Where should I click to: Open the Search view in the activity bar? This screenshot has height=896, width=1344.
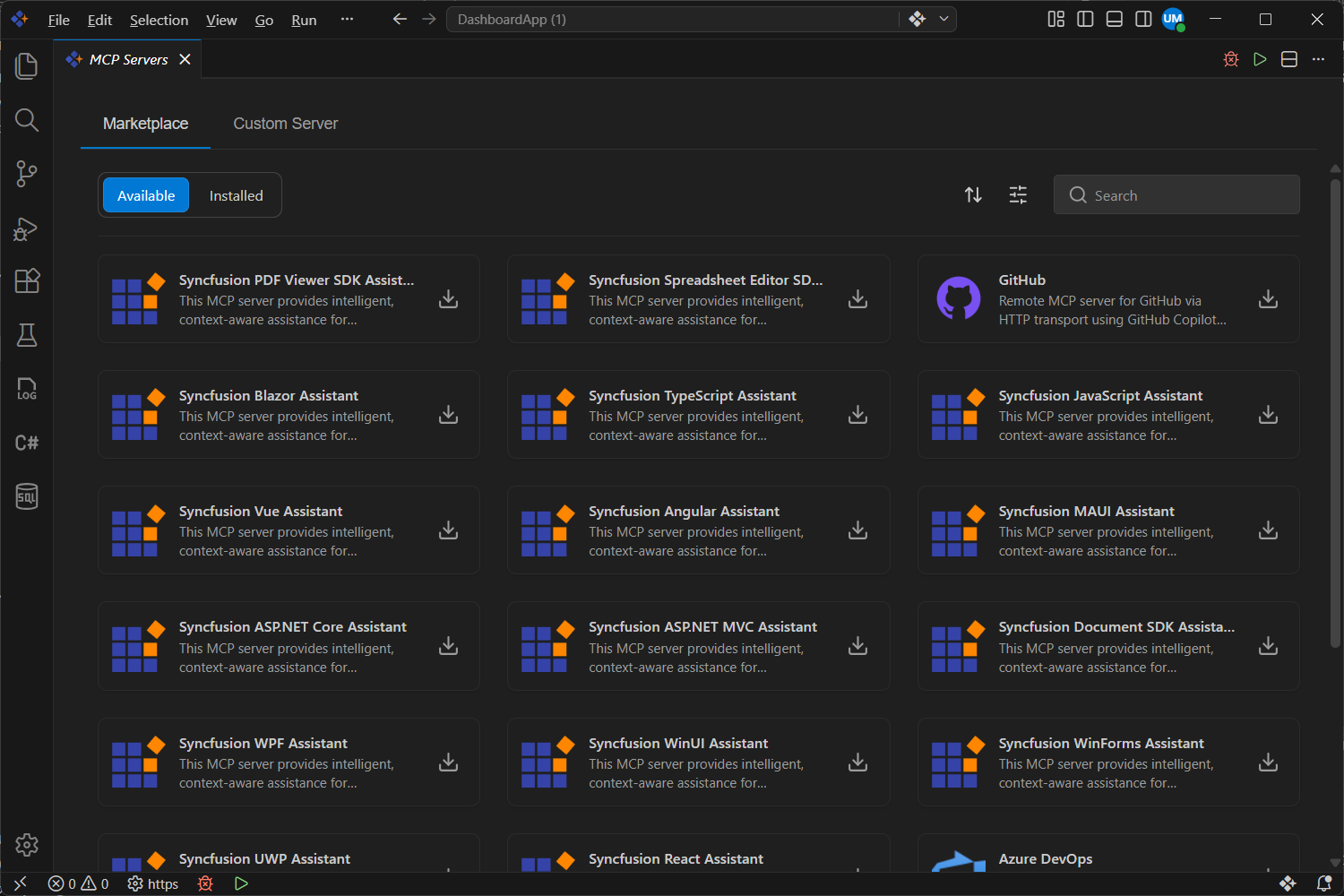(27, 120)
